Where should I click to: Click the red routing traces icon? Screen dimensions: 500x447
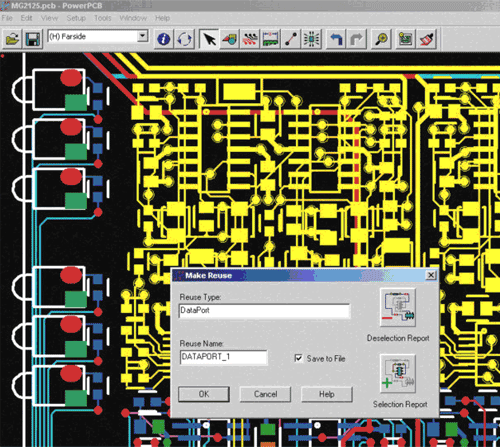pos(250,39)
